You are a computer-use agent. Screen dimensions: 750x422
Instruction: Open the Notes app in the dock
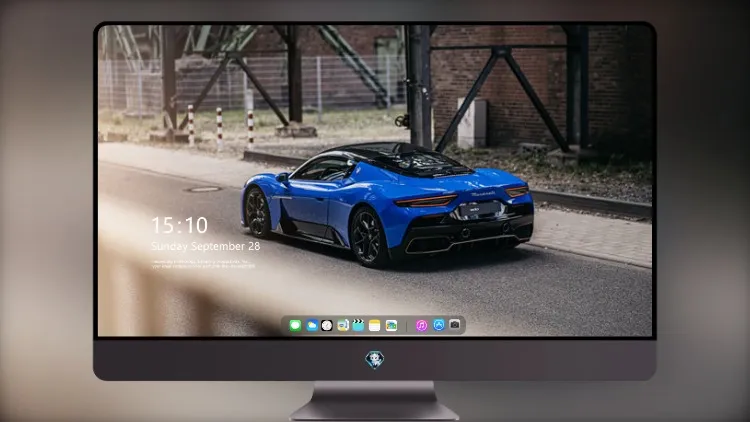point(375,325)
